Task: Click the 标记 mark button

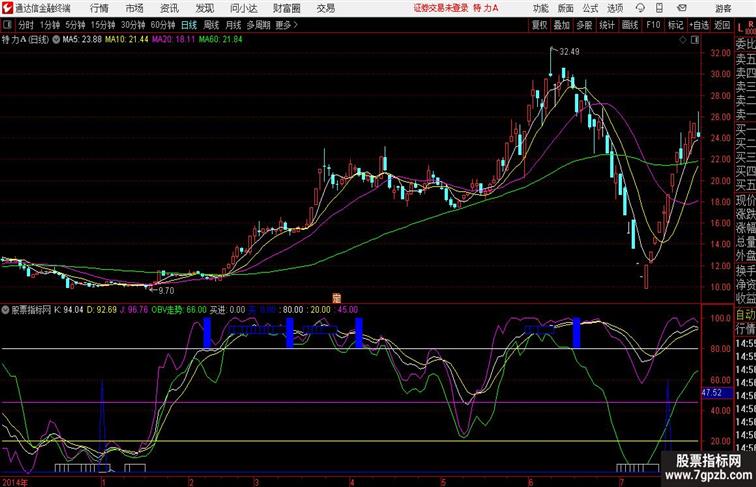Action: tap(675, 25)
